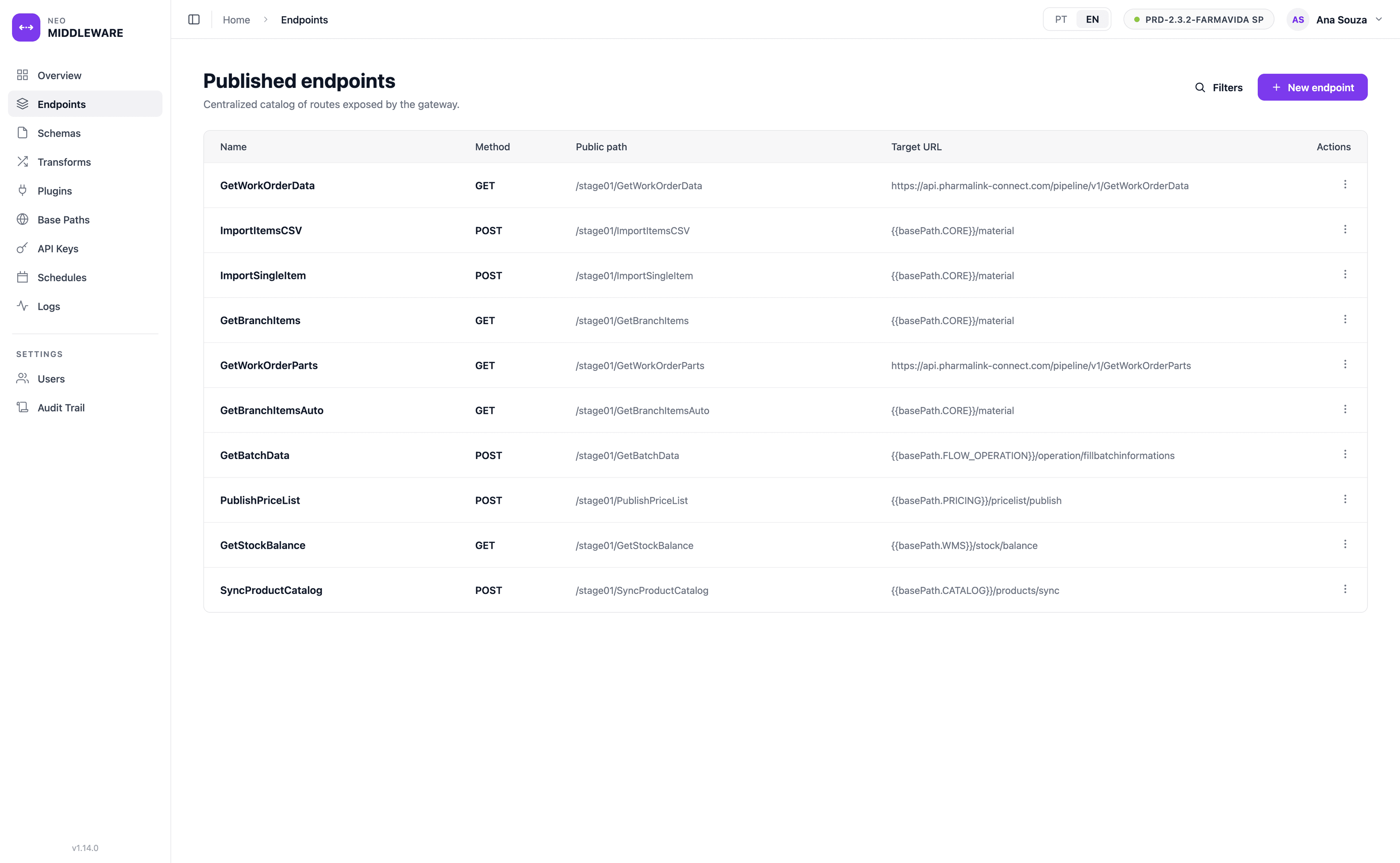Go to Home breadcrumb

[x=236, y=19]
